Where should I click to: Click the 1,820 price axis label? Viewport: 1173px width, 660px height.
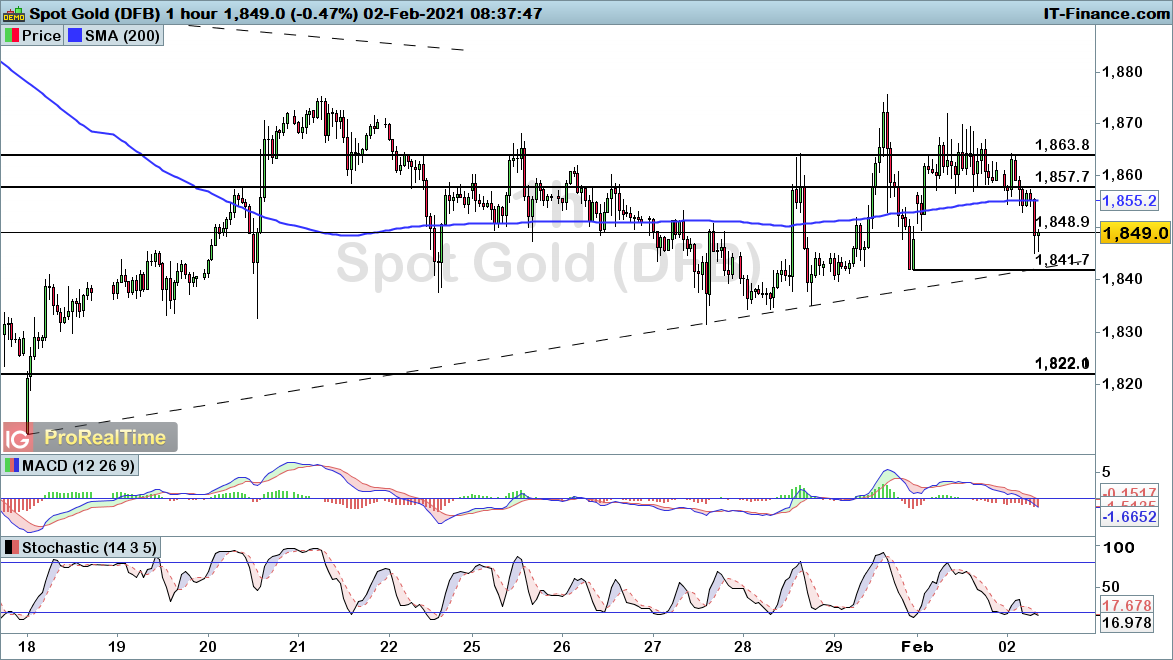(x=1122, y=384)
